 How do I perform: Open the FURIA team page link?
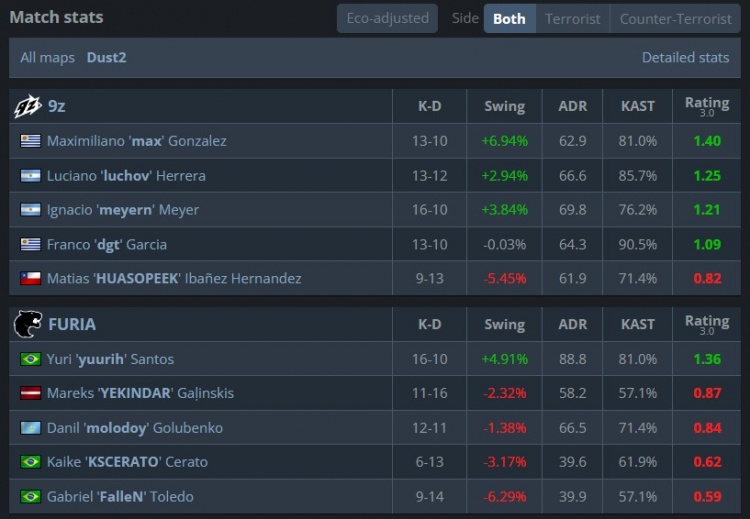72,324
